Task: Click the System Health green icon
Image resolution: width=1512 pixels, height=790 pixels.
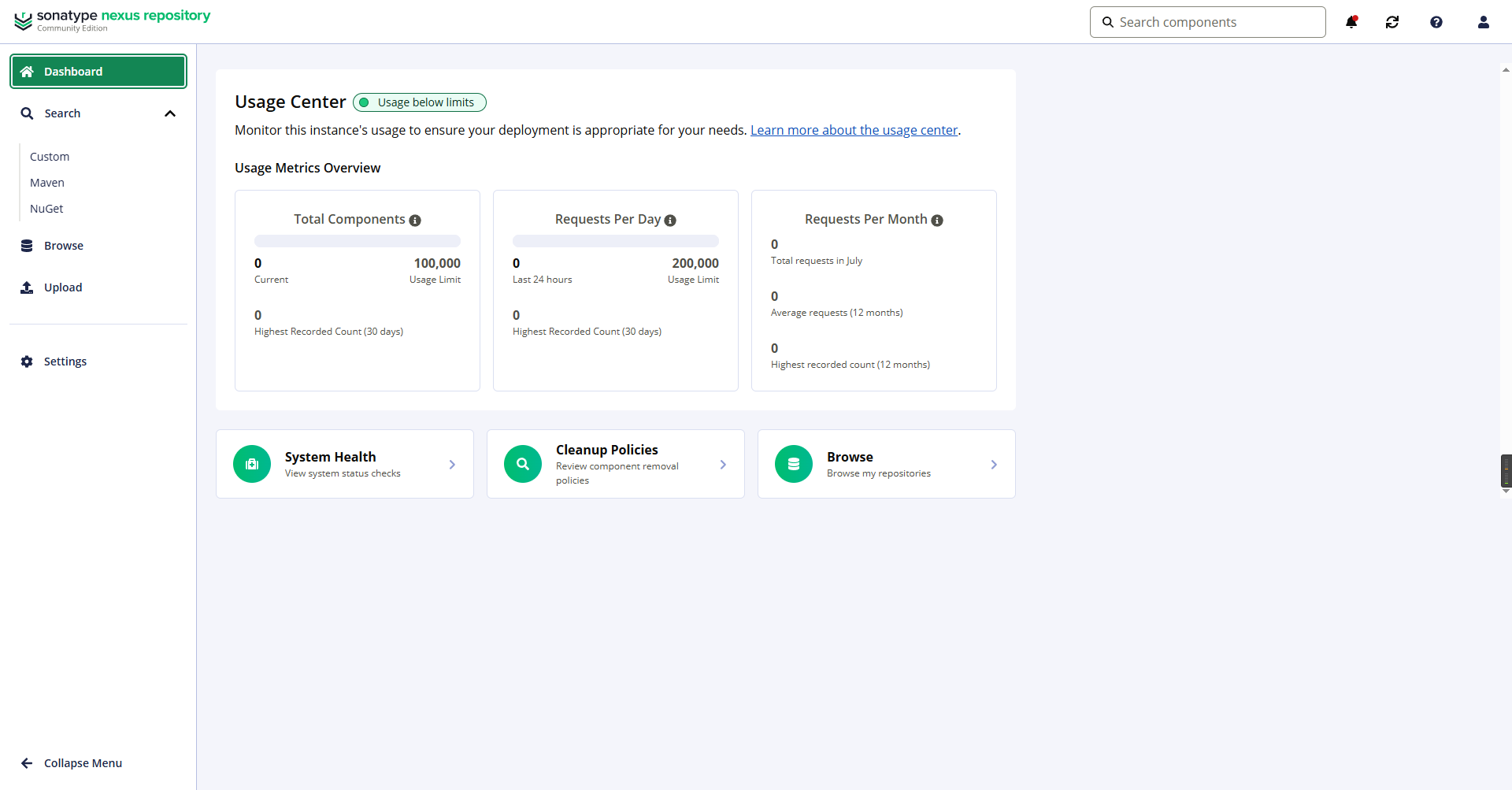Action: pos(252,464)
